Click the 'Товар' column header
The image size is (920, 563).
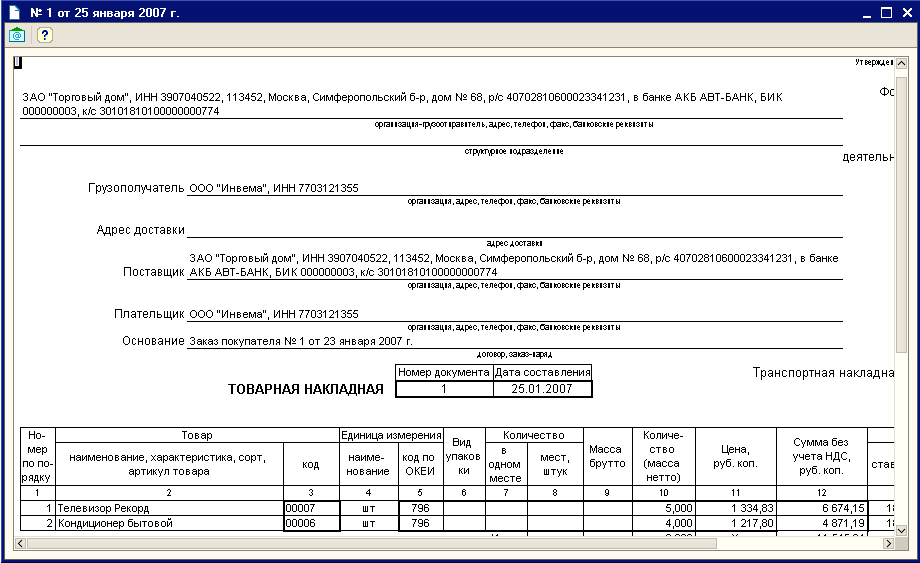(197, 435)
